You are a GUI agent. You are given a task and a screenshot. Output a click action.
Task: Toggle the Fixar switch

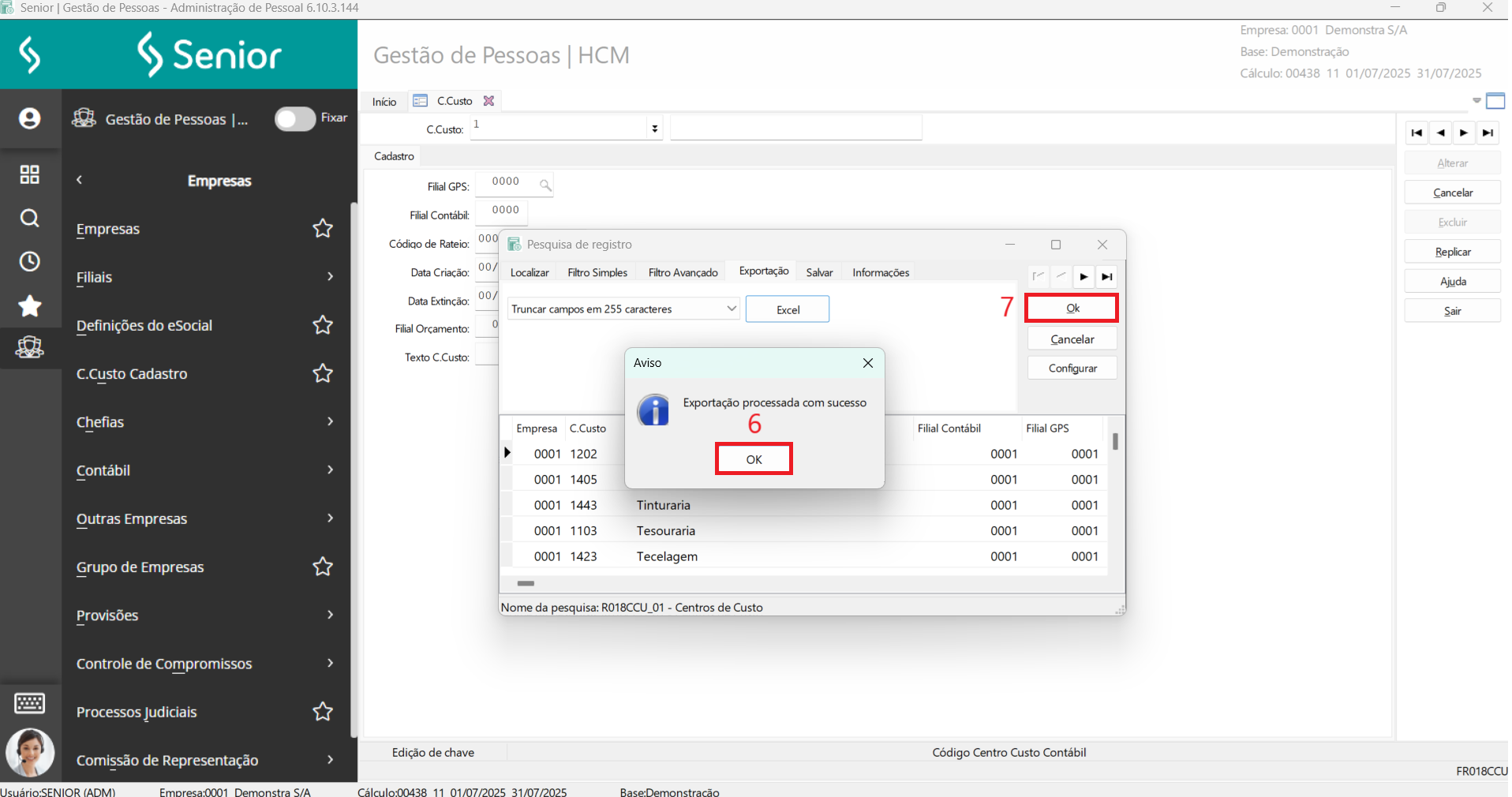point(295,119)
